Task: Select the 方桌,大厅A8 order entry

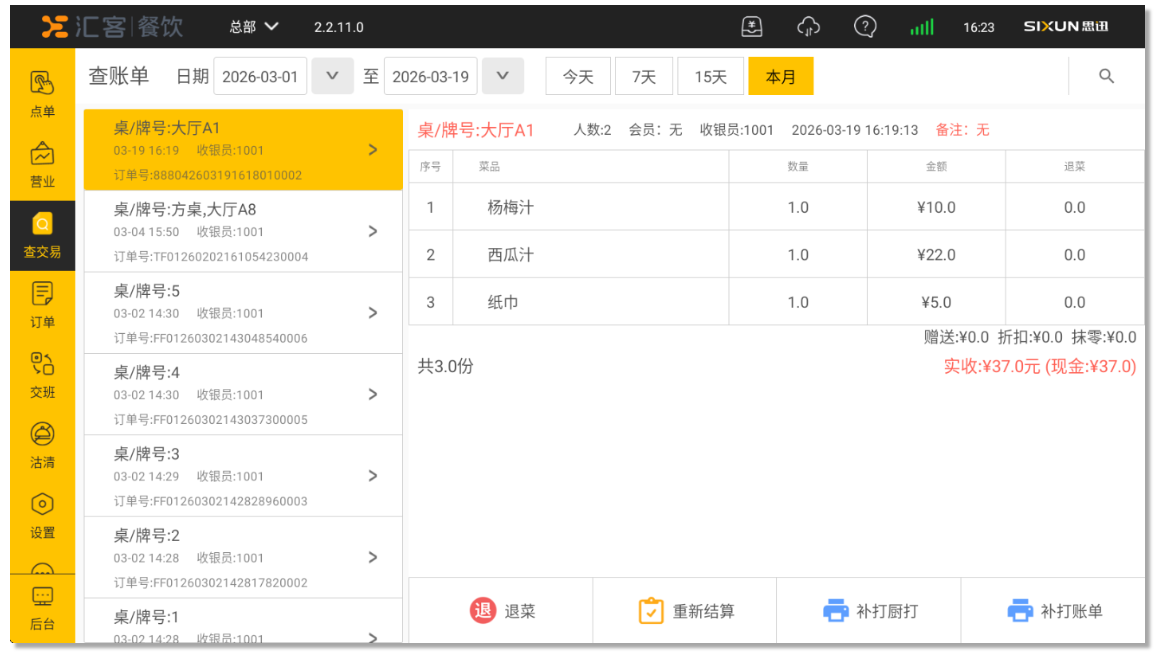Action: (243, 231)
